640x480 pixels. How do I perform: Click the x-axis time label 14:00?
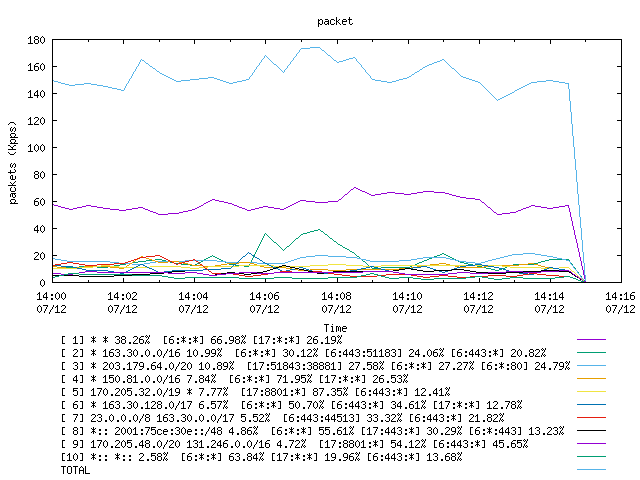51,296
